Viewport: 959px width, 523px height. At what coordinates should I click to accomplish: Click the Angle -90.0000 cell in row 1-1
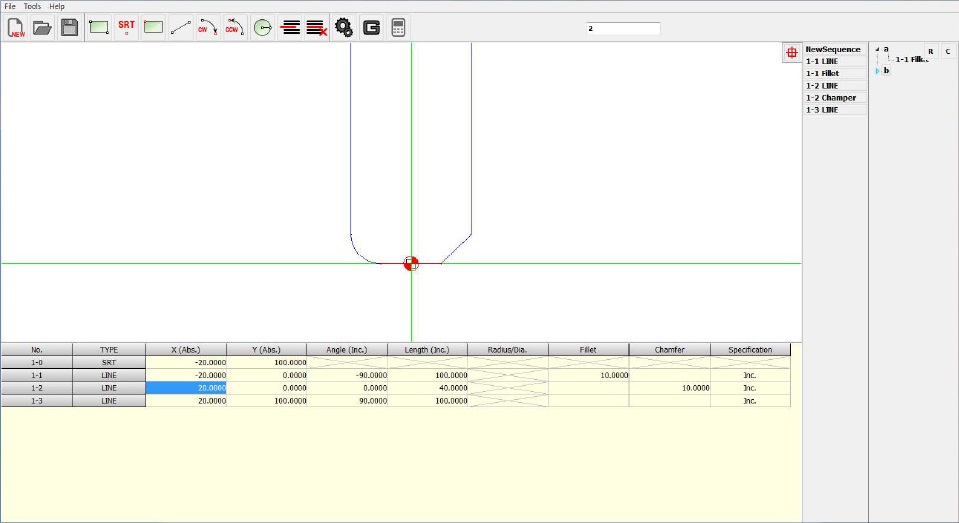point(347,376)
